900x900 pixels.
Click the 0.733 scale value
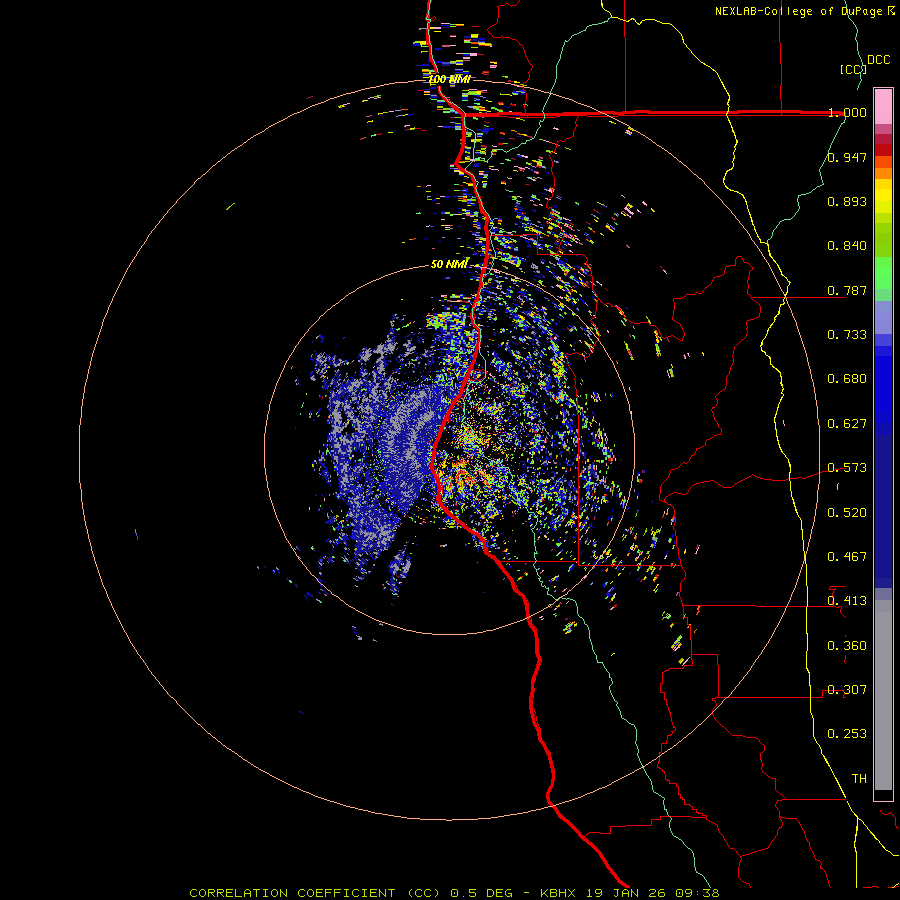847,335
